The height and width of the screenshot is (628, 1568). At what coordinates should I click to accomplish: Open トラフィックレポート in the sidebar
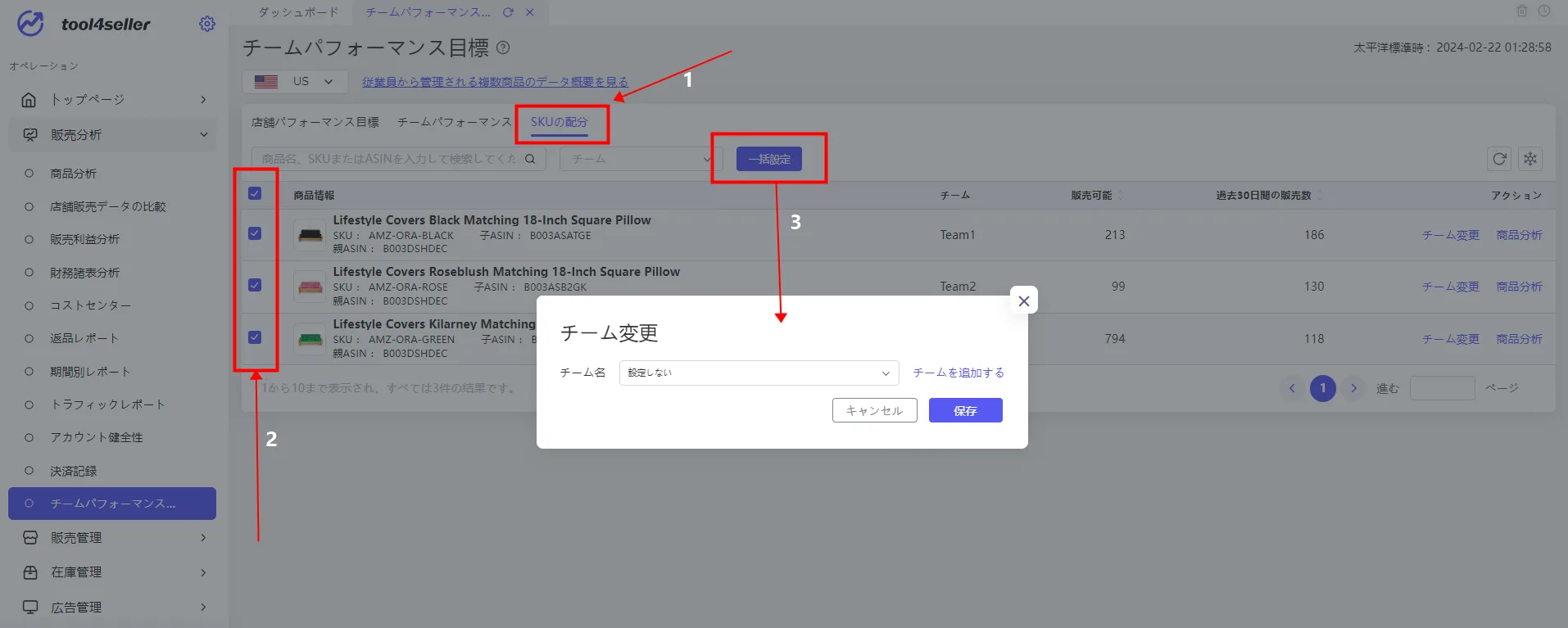107,404
